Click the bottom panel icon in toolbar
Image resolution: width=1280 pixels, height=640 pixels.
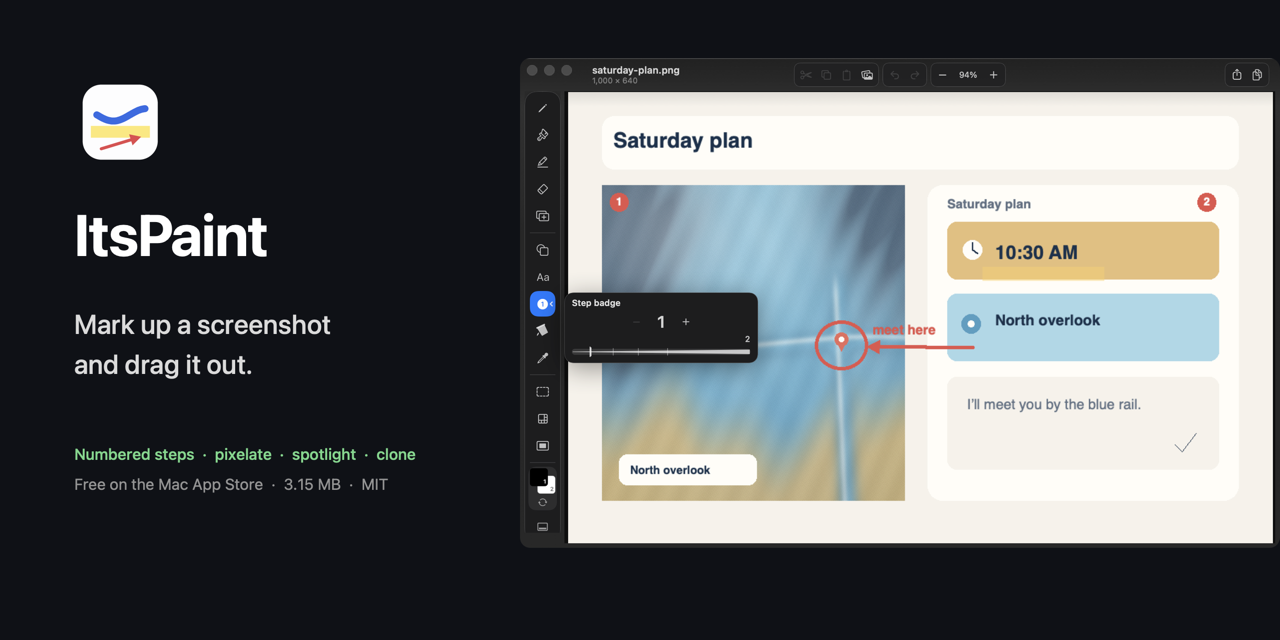click(x=542, y=527)
